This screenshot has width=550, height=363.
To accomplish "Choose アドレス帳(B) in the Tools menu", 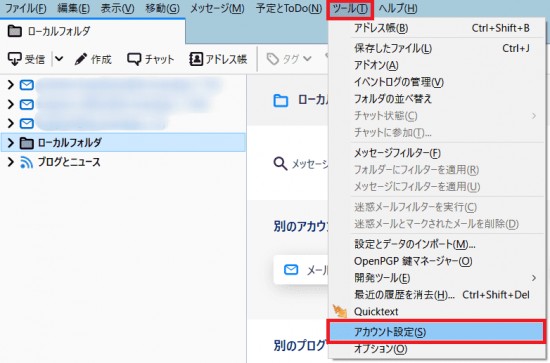I will (x=437, y=28).
